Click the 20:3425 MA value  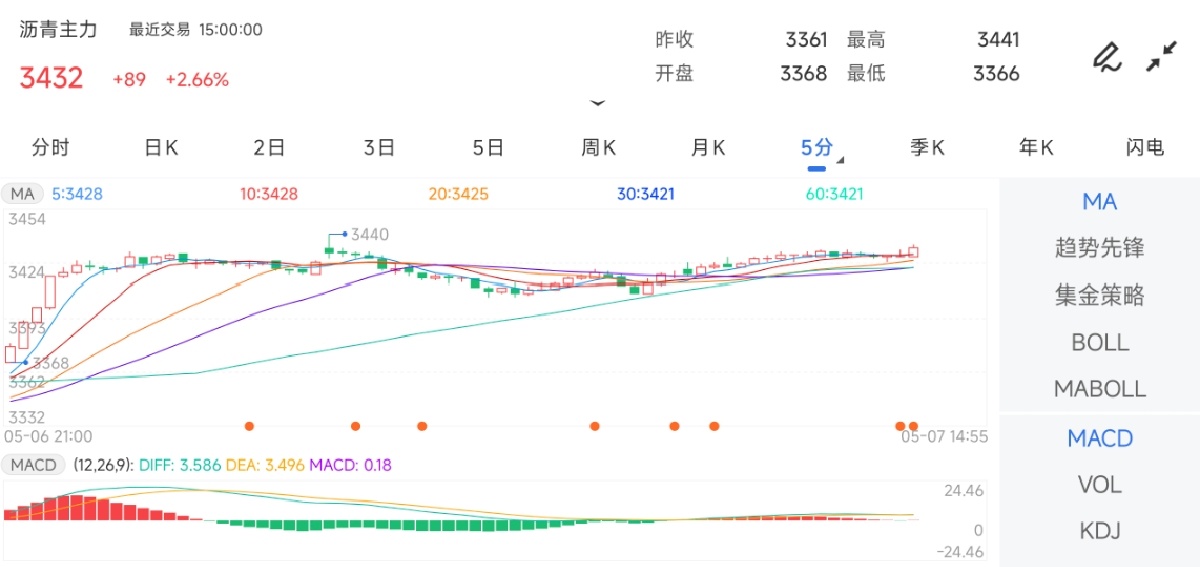(458, 194)
